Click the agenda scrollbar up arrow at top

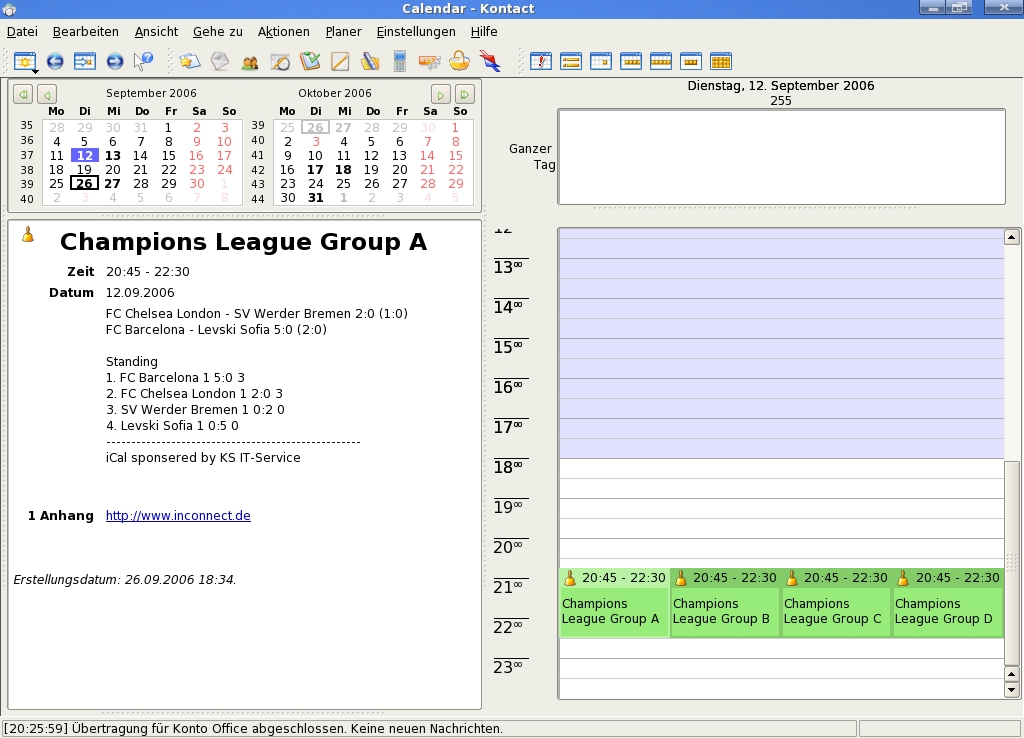point(1012,237)
